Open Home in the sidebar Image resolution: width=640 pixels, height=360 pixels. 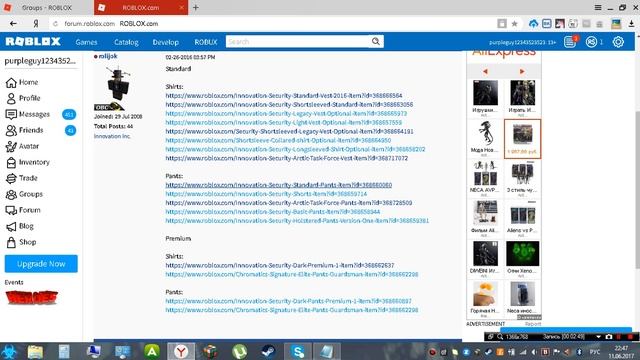tap(22, 82)
